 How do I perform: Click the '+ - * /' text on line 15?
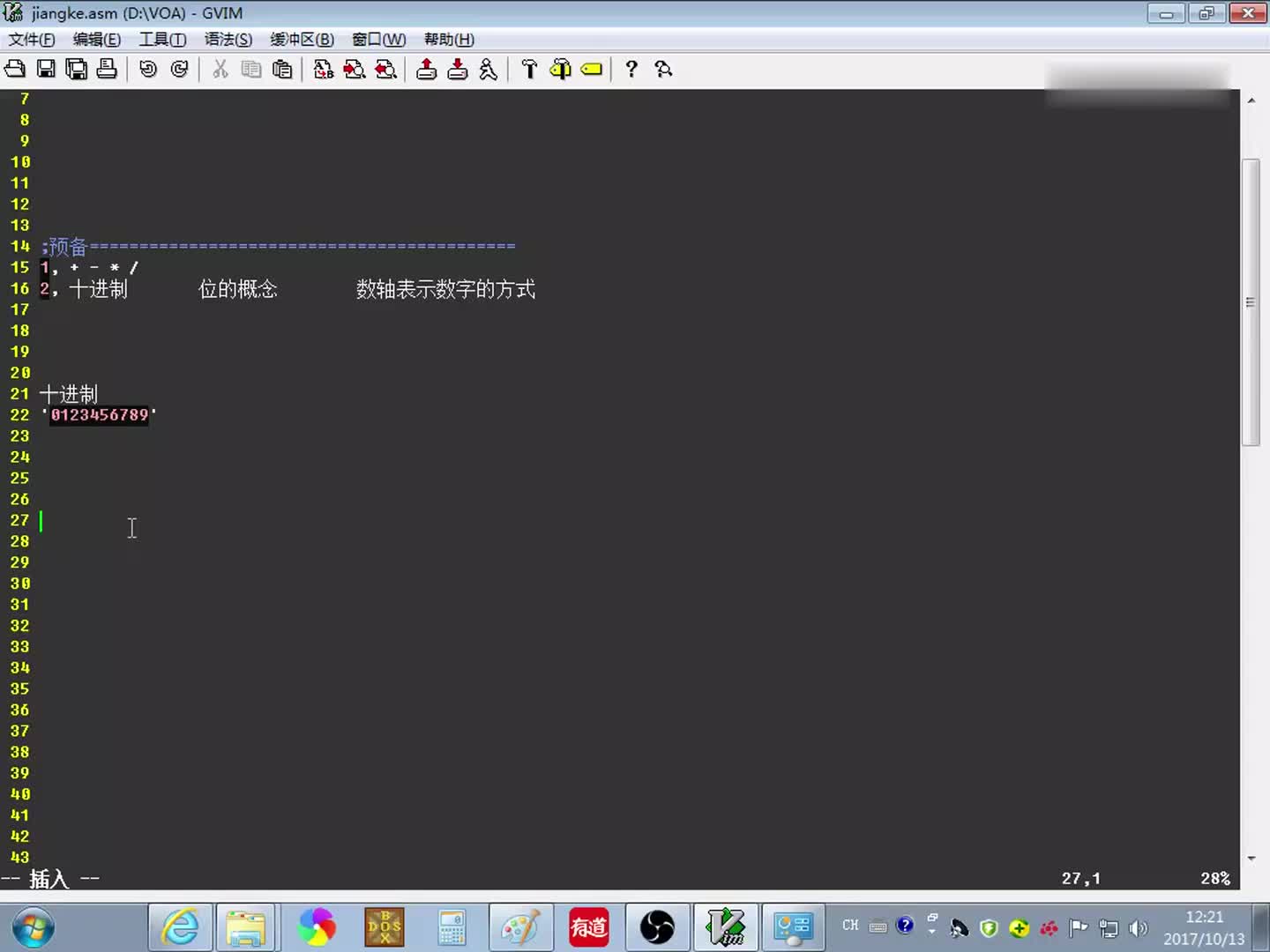pos(104,267)
